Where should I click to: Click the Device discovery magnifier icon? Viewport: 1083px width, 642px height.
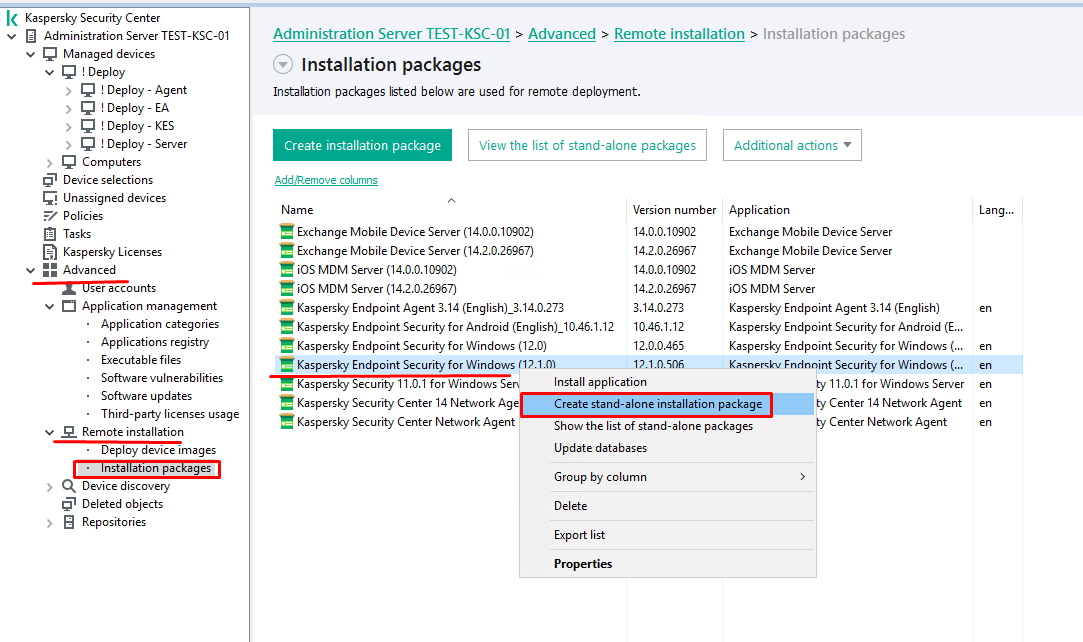(69, 486)
